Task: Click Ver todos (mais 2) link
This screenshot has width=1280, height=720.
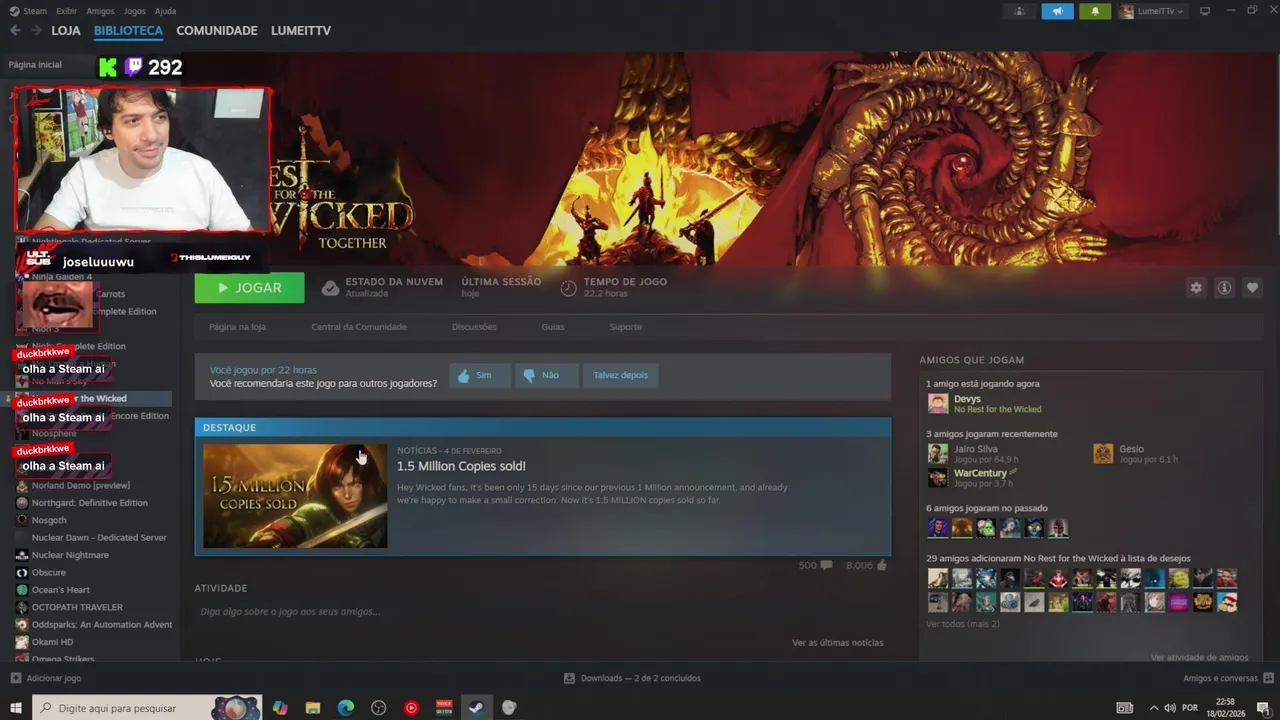Action: tap(962, 624)
